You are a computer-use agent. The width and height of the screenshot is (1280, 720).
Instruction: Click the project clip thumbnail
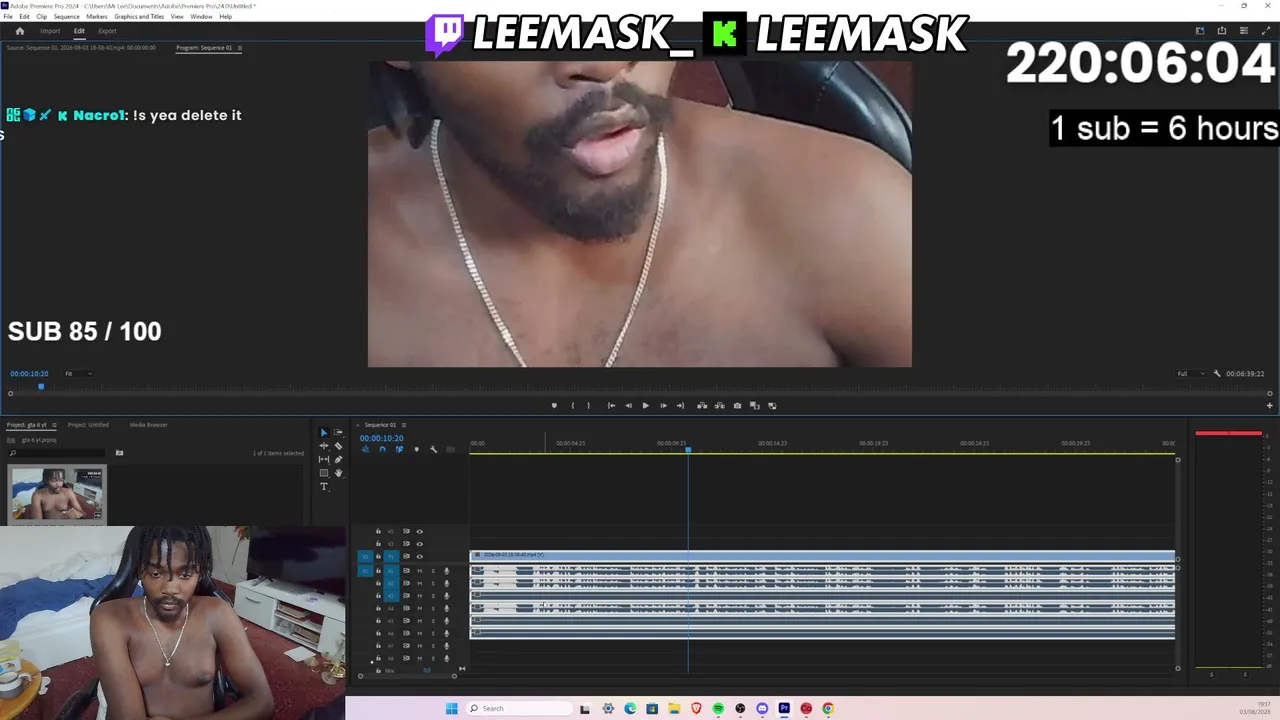56,494
